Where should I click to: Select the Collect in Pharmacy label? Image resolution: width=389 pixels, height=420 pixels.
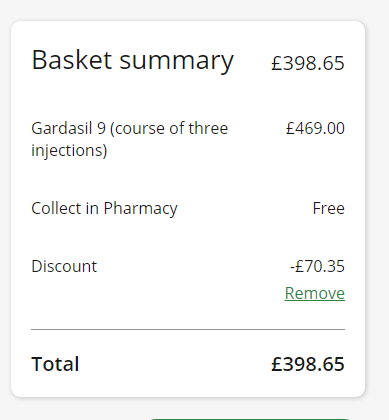[x=104, y=209]
